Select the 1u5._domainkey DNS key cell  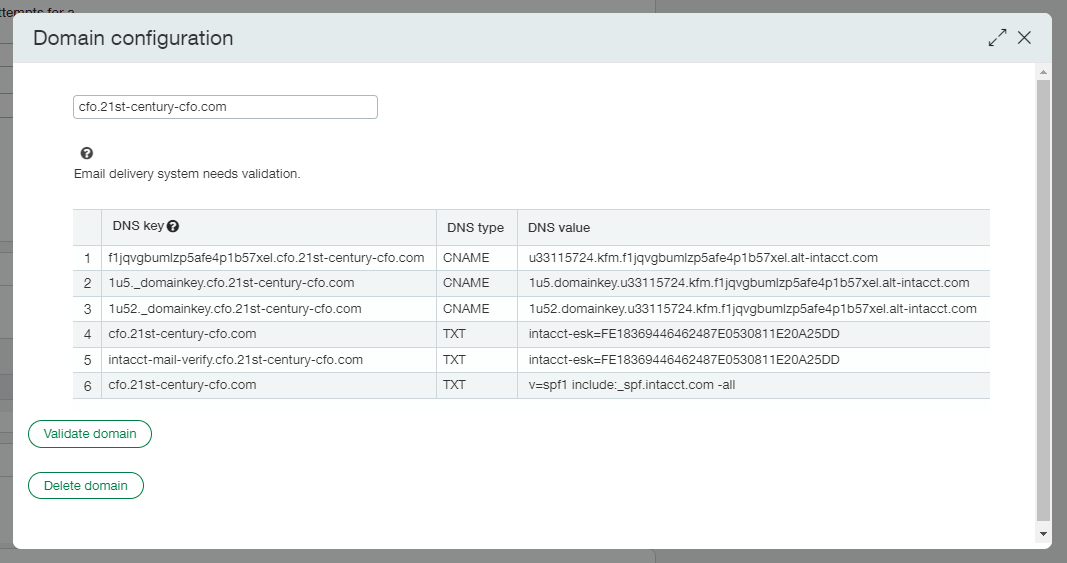(x=231, y=283)
